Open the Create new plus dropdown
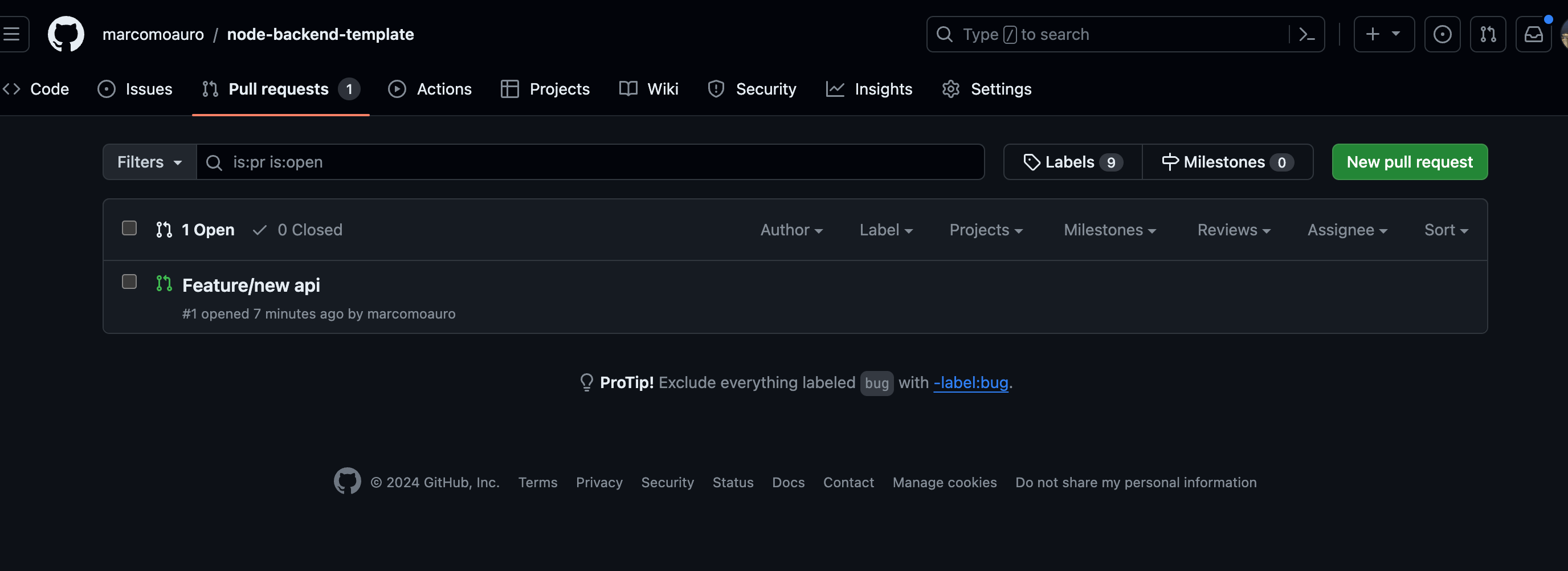Image resolution: width=1568 pixels, height=571 pixels. click(1383, 34)
